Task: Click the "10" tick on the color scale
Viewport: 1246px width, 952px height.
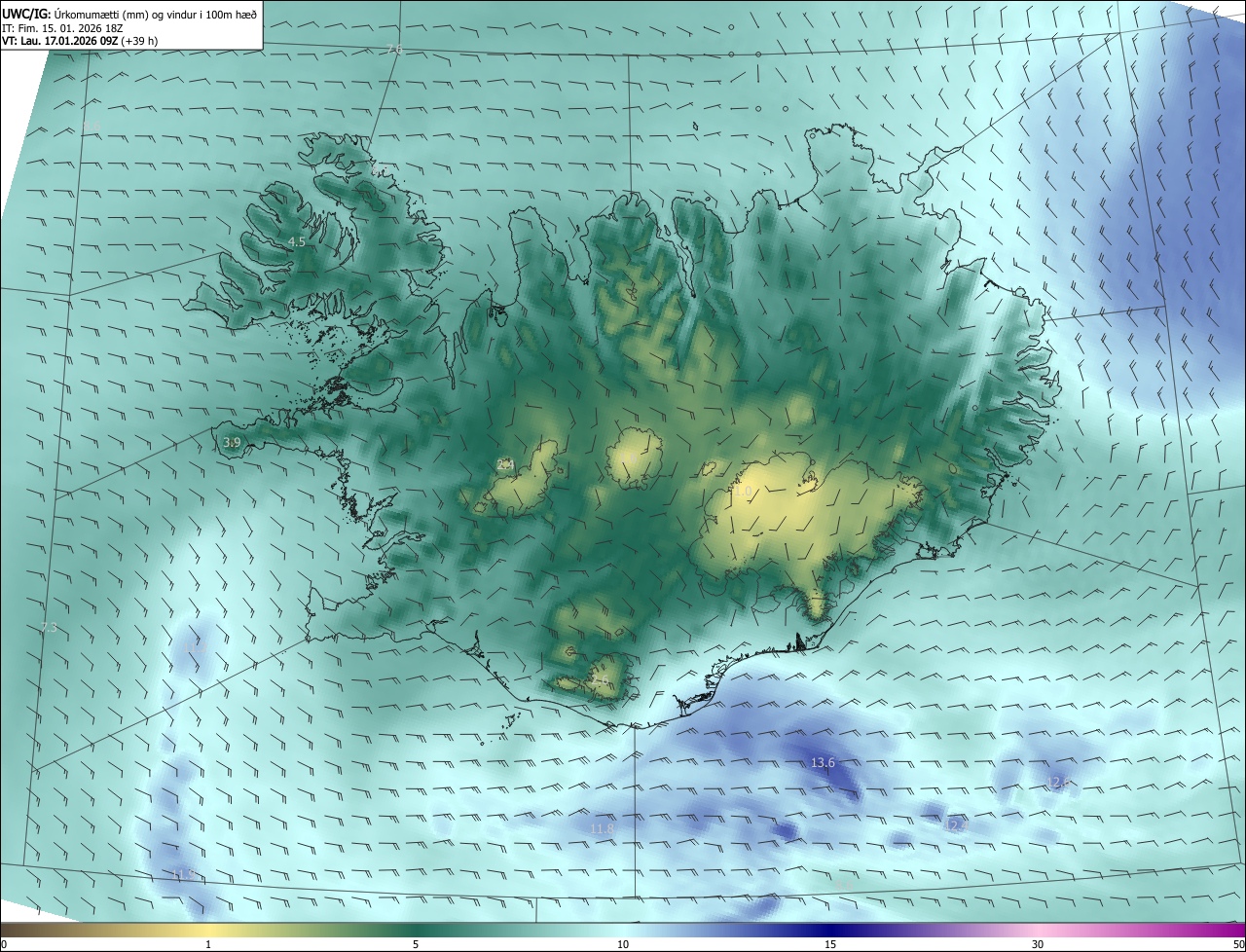Action: tap(623, 944)
